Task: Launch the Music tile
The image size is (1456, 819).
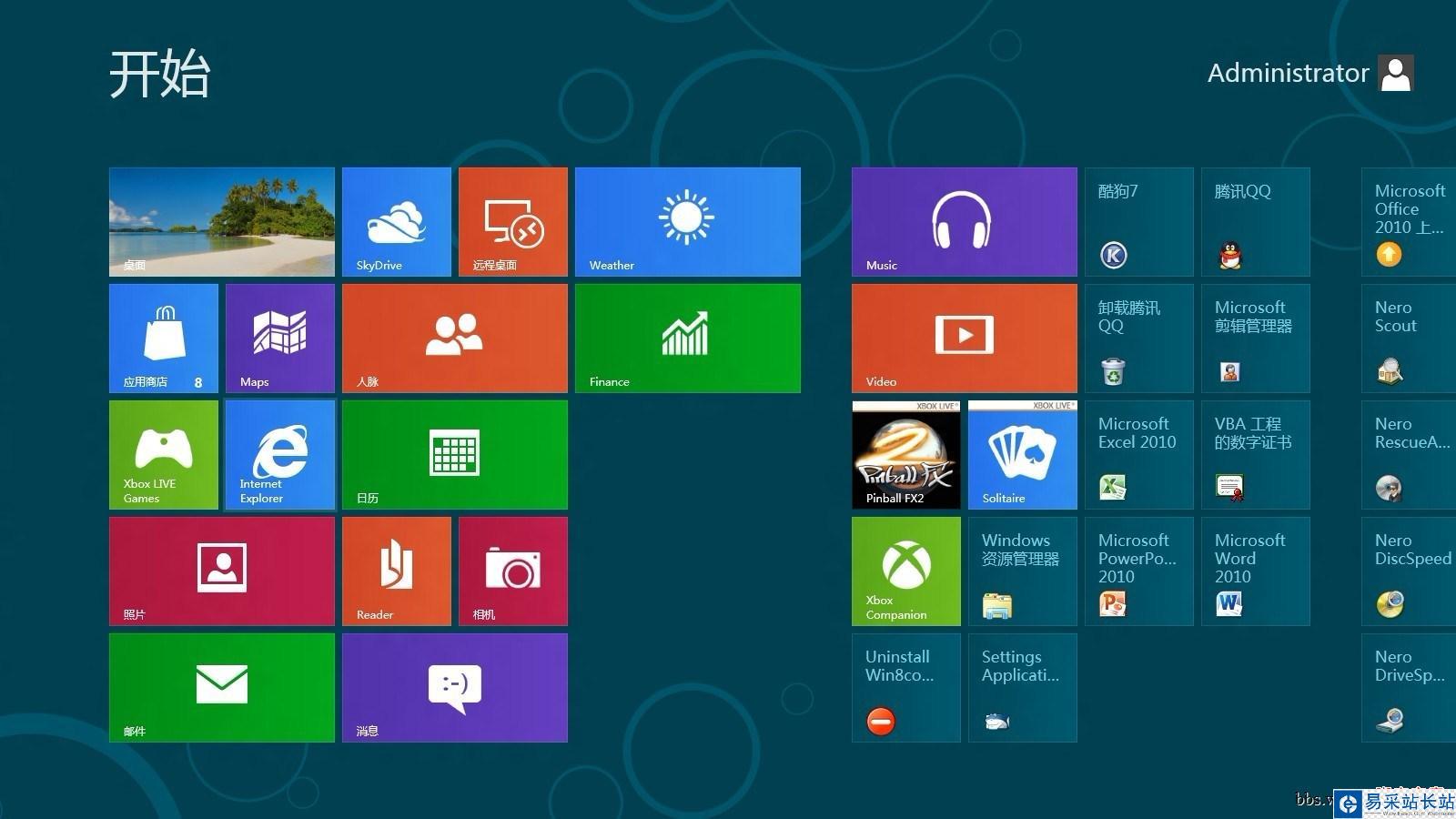Action: tap(965, 222)
